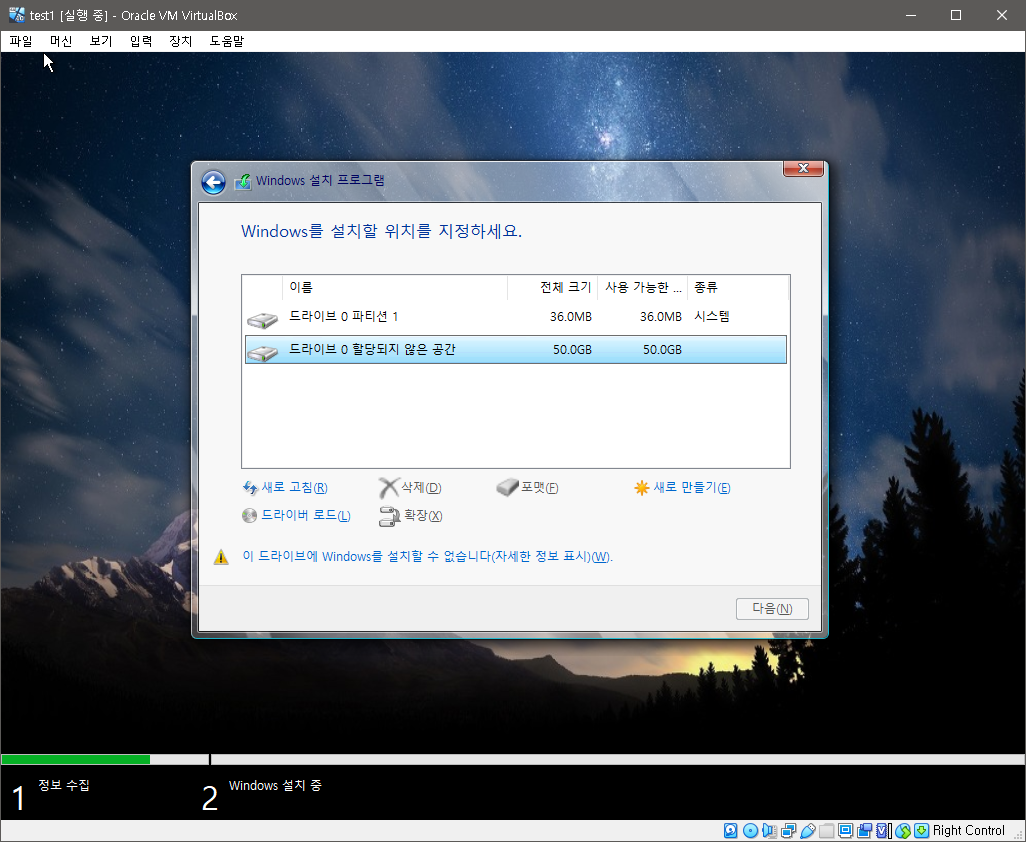Go back with the blue arrow button
The image size is (1026, 842).
coord(213,182)
